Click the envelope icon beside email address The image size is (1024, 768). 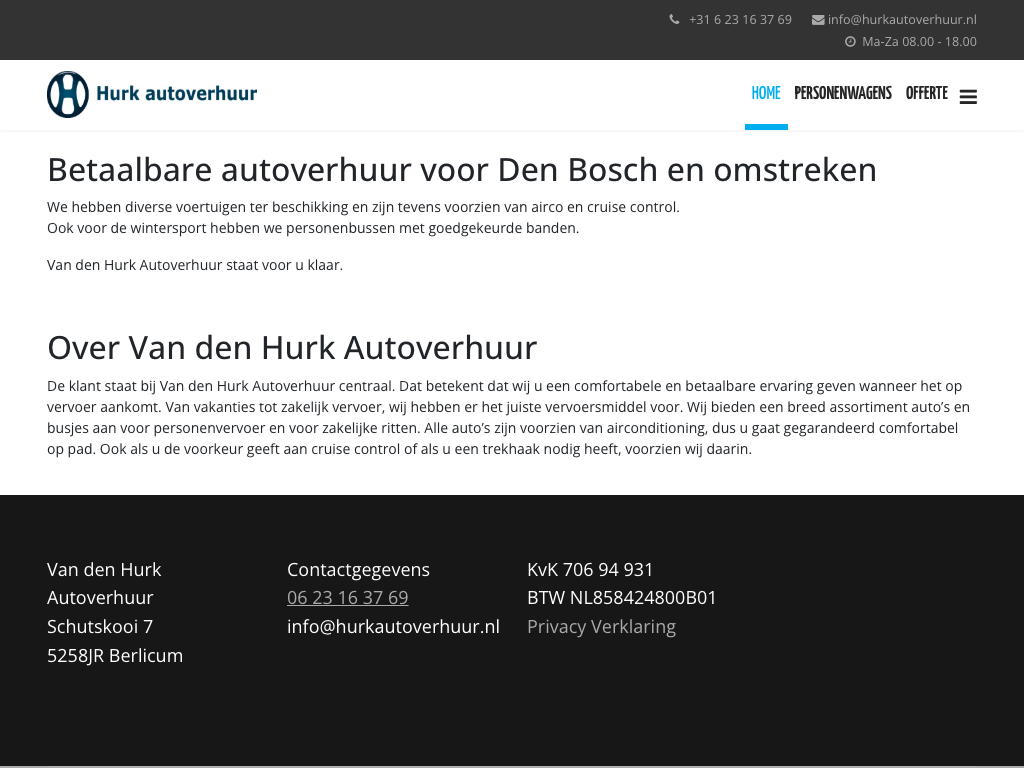[x=818, y=19]
